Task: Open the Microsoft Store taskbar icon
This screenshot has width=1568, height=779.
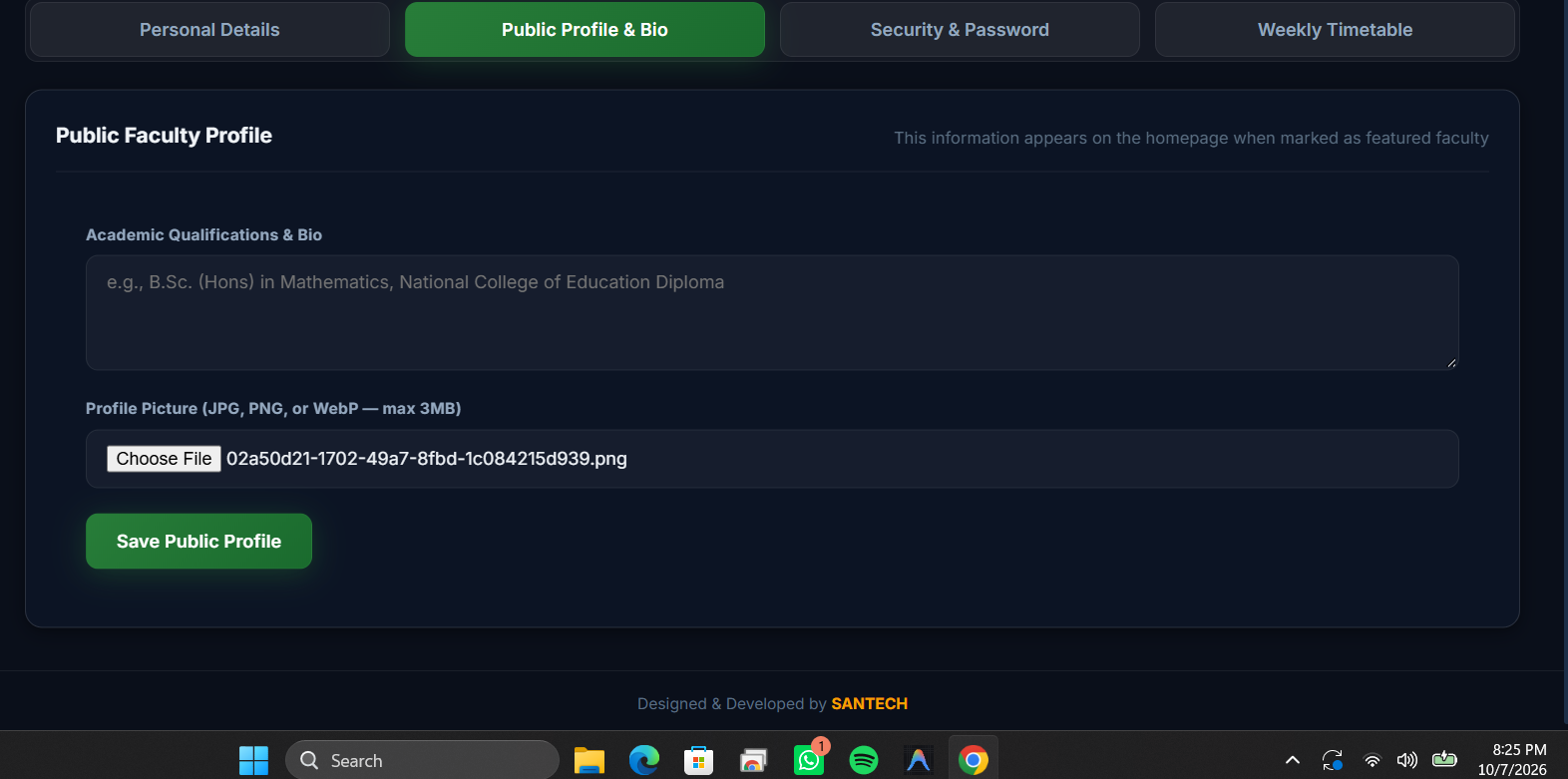Action: [x=698, y=760]
